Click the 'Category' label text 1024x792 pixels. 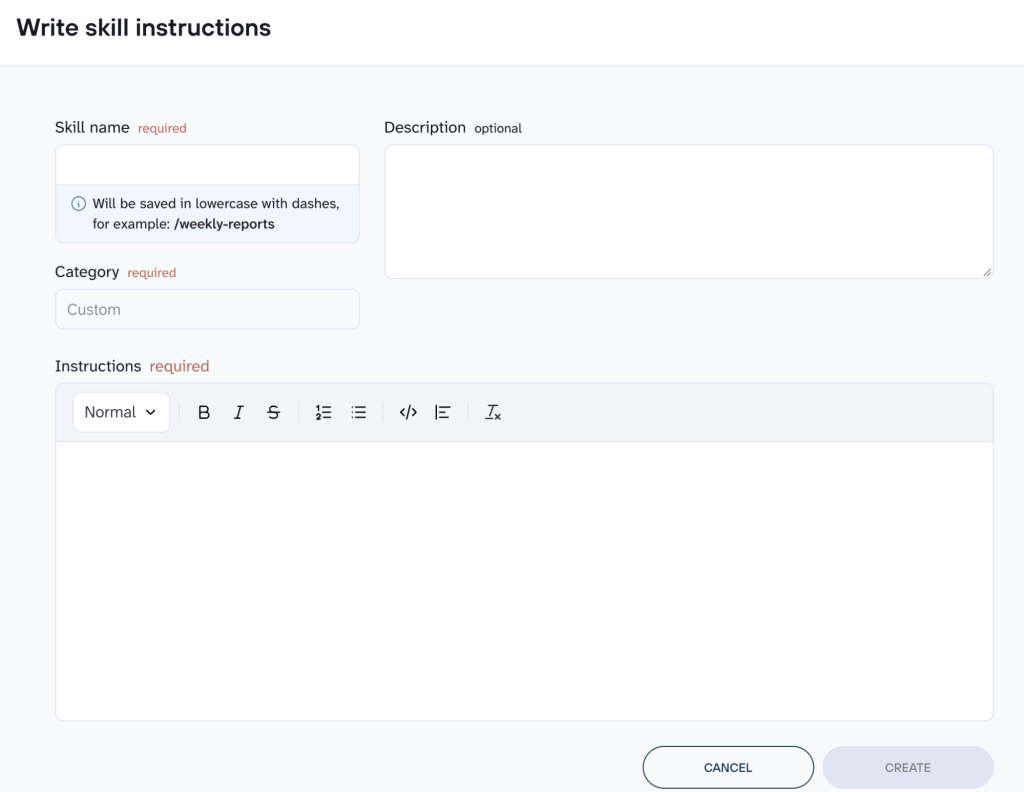87,272
